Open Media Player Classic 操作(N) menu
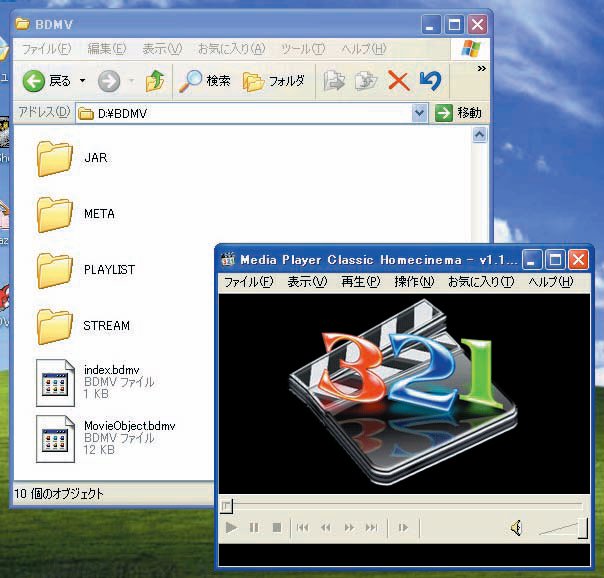Screen dimensions: 604x578 (x=414, y=282)
